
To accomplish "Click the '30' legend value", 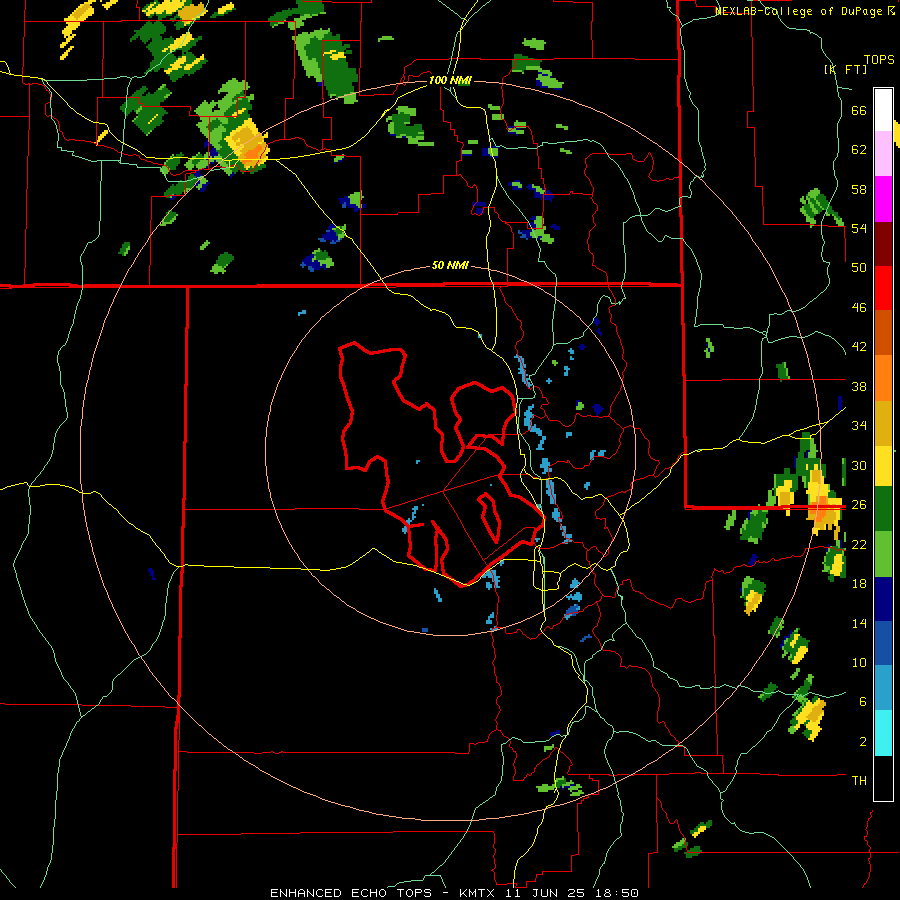I will point(859,465).
